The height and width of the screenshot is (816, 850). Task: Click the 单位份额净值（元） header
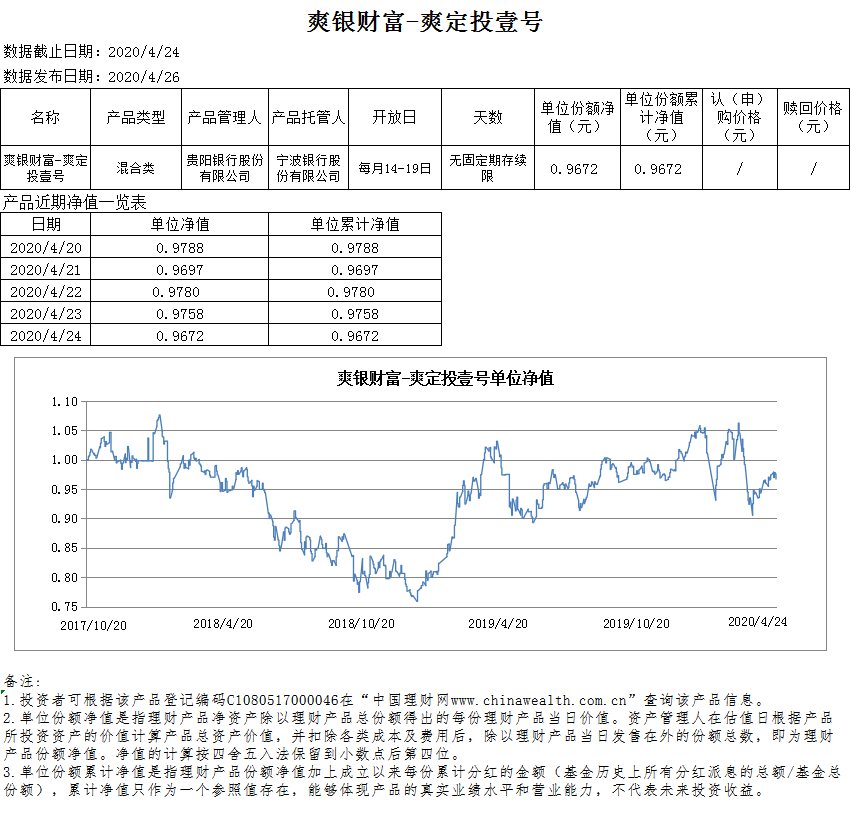(x=577, y=117)
